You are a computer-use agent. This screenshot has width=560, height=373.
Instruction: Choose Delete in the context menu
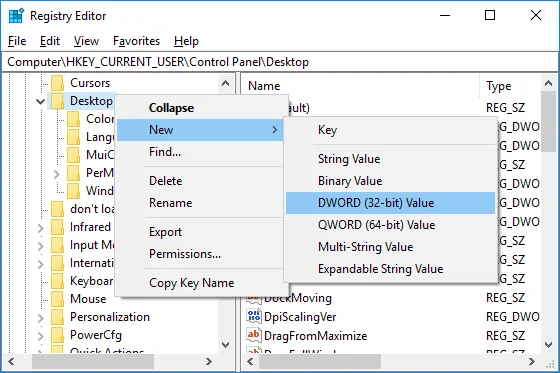200,181
